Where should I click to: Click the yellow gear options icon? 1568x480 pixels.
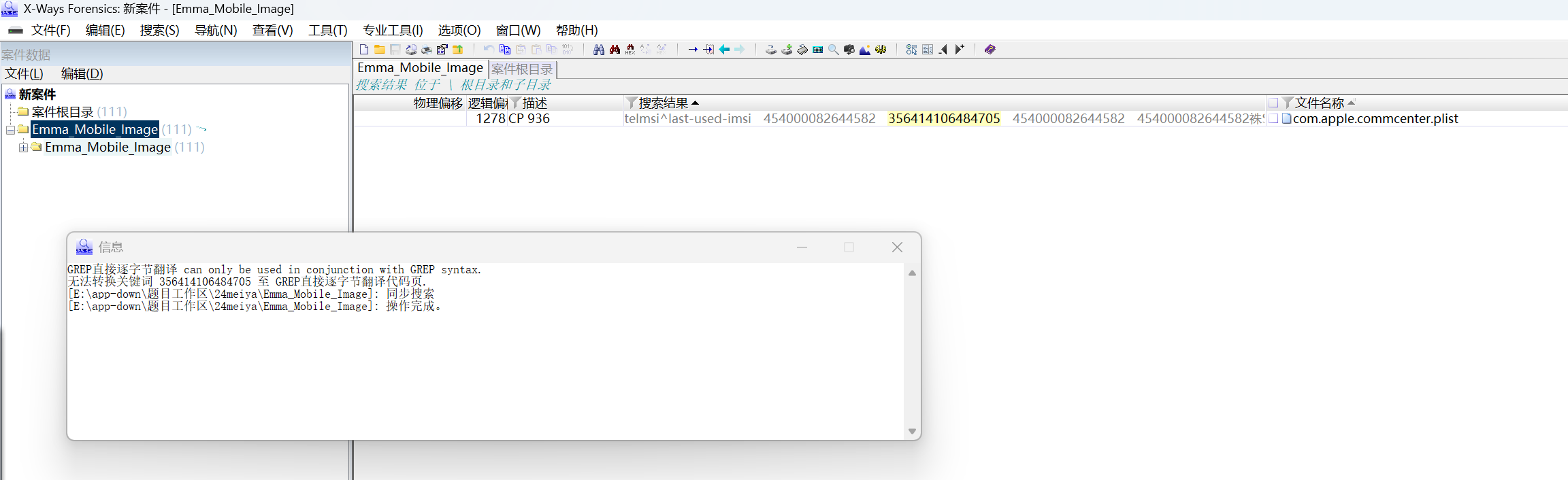pos(881,50)
